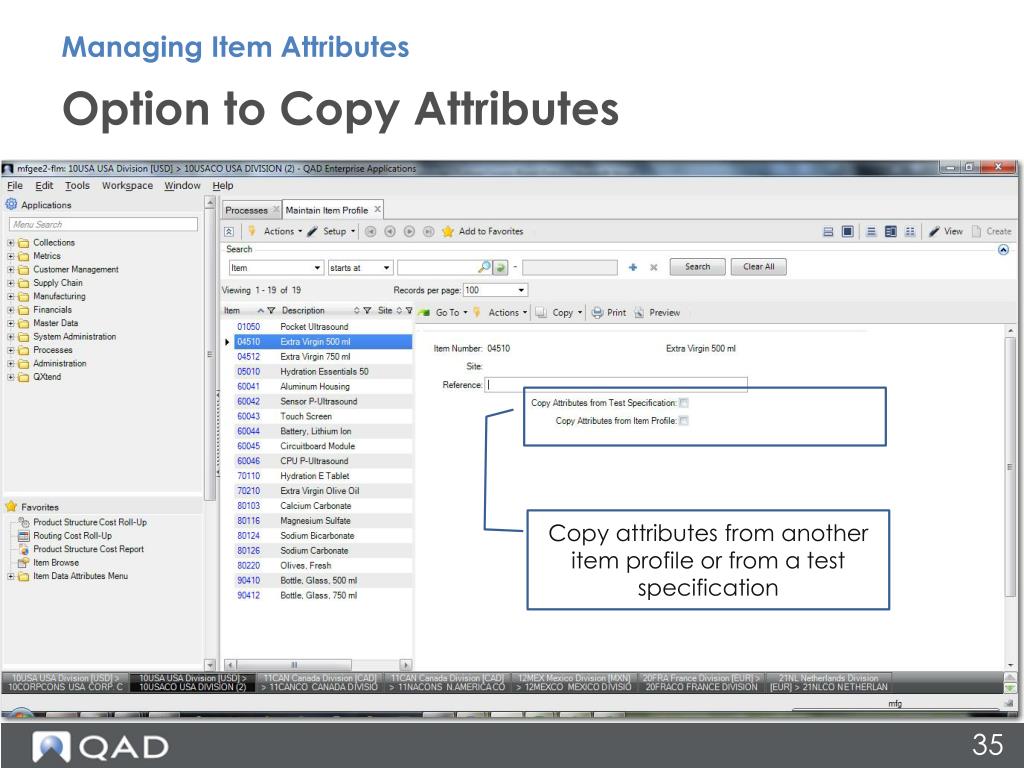1024x768 pixels.
Task: Open the File menu
Action: coord(15,185)
